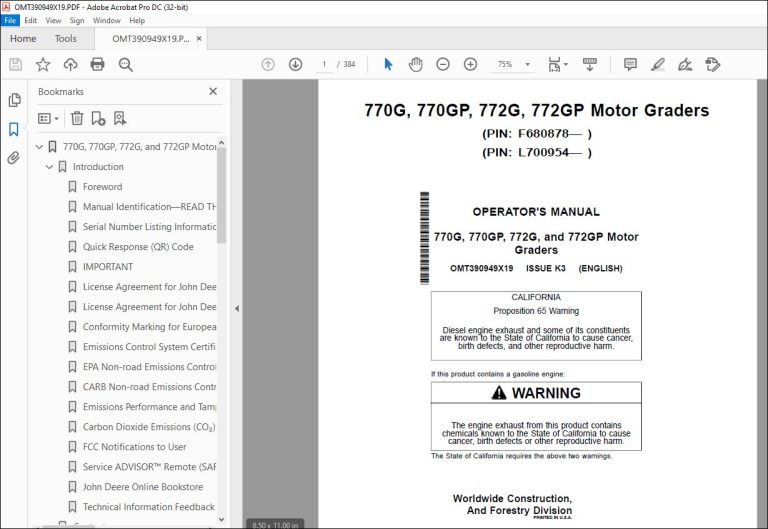Open Quick Response (QR) Code bookmark
The height and width of the screenshot is (529, 768).
(138, 247)
